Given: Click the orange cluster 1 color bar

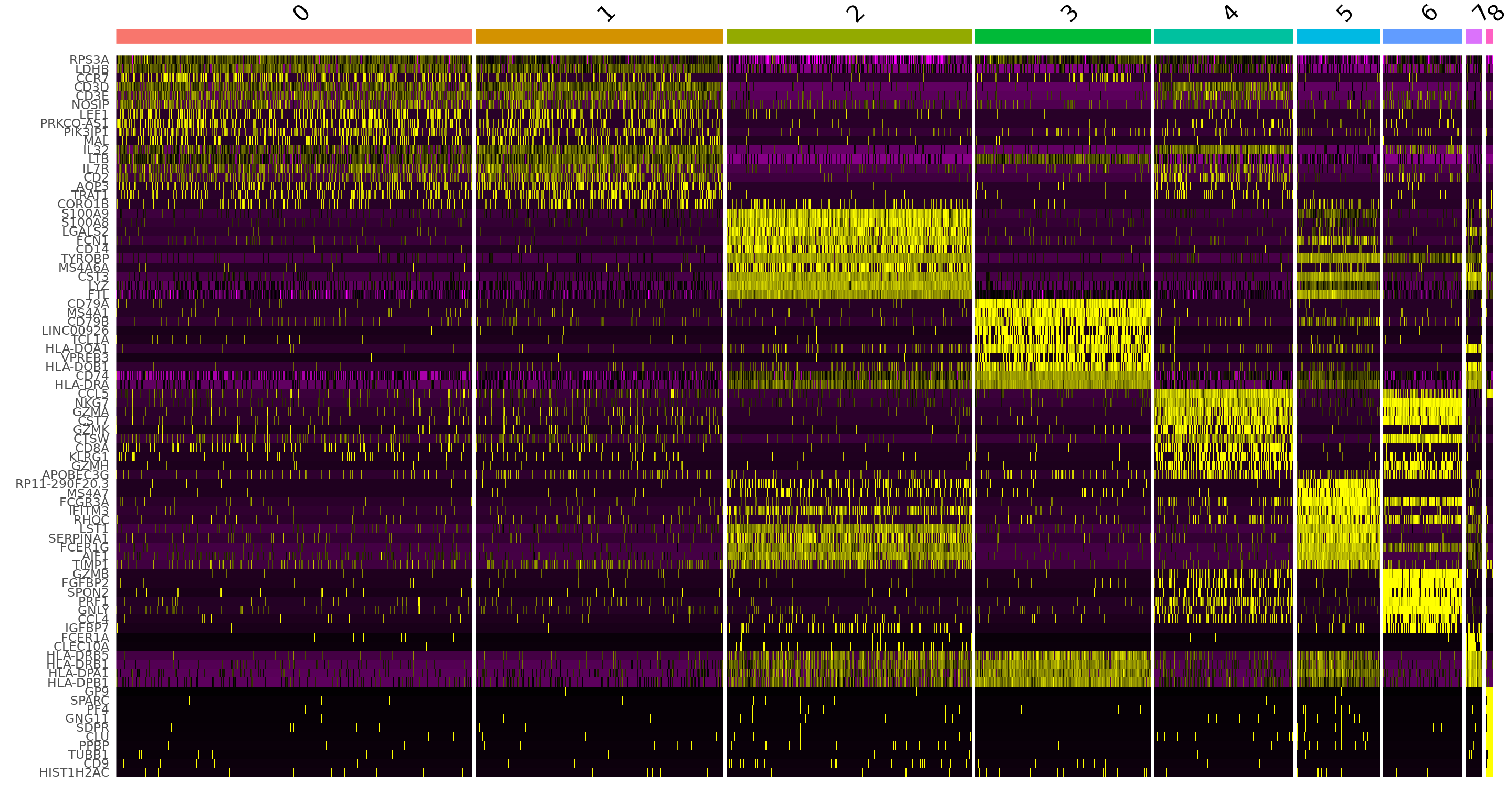Looking at the screenshot, I should [599, 36].
